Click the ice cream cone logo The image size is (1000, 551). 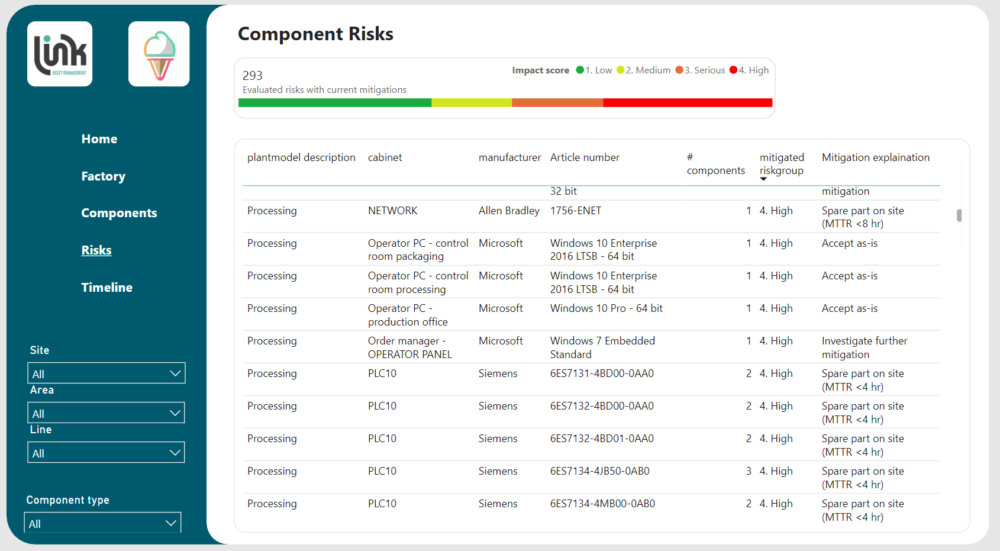159,54
